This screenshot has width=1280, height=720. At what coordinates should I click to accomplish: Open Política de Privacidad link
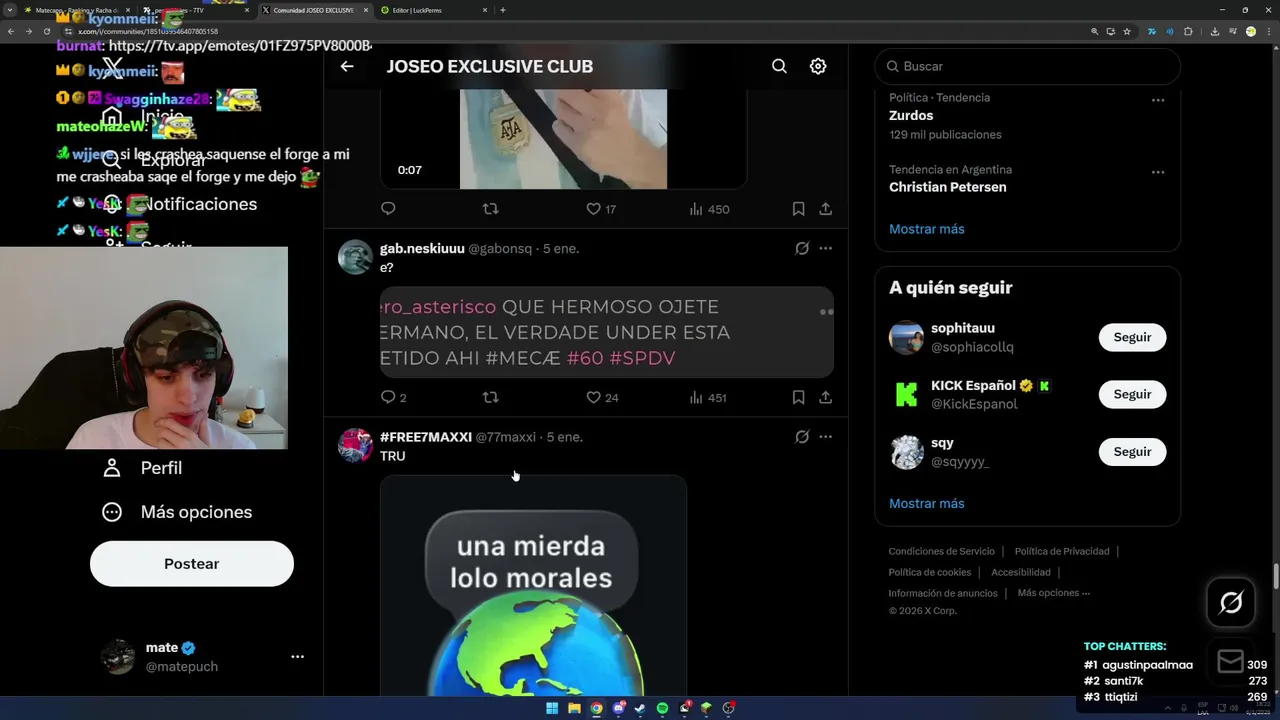[1062, 551]
